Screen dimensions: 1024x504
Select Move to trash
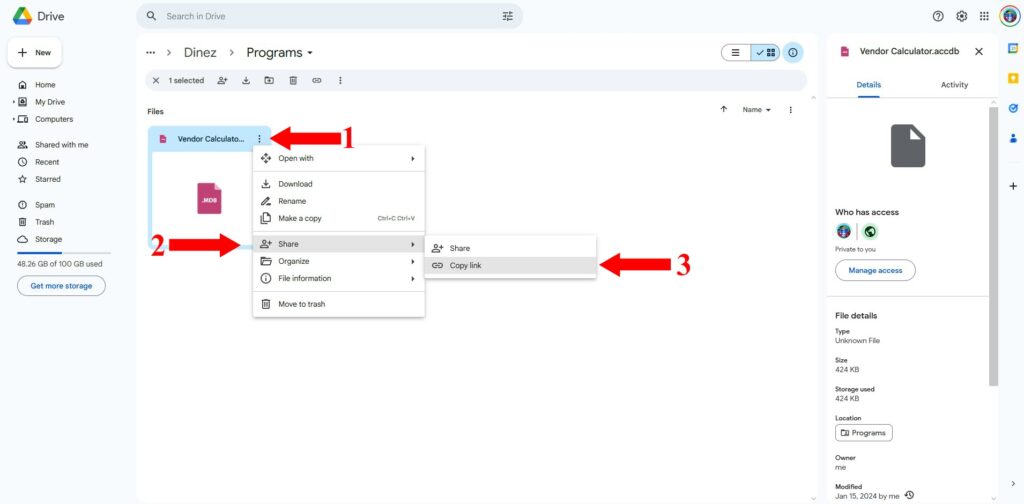338,304
